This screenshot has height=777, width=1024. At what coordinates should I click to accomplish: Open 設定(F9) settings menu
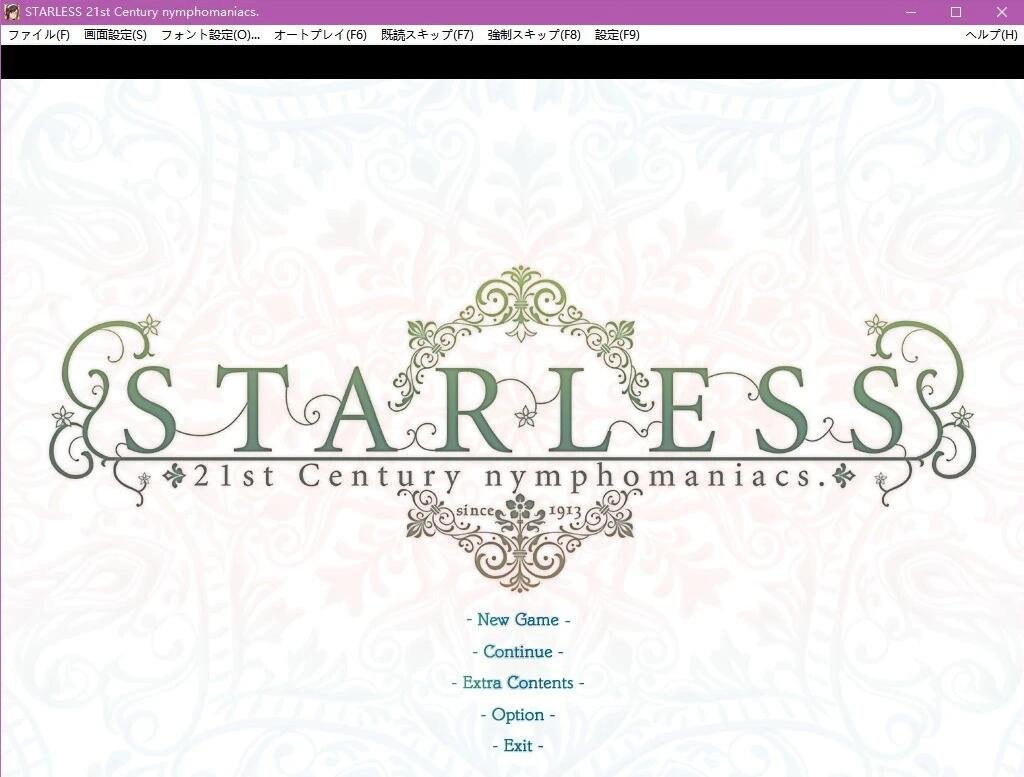click(x=617, y=35)
